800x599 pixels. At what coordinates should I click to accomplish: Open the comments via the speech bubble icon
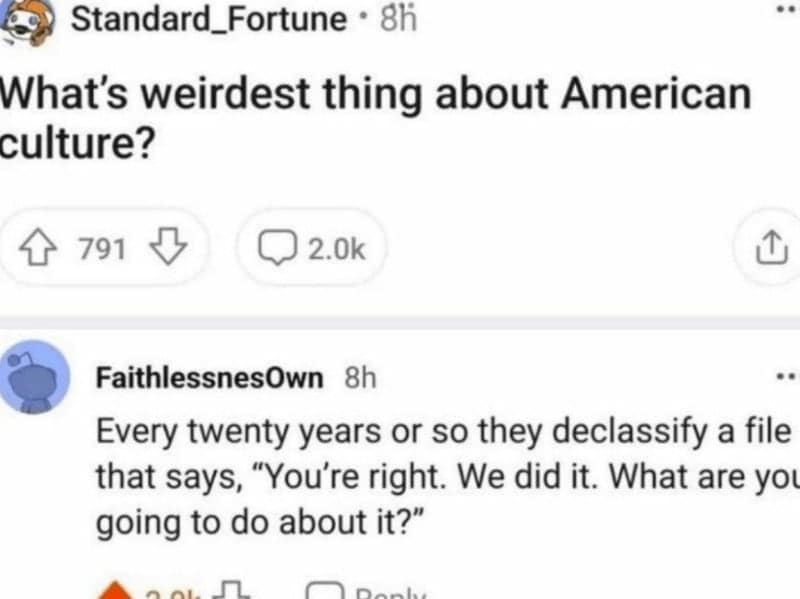[278, 248]
